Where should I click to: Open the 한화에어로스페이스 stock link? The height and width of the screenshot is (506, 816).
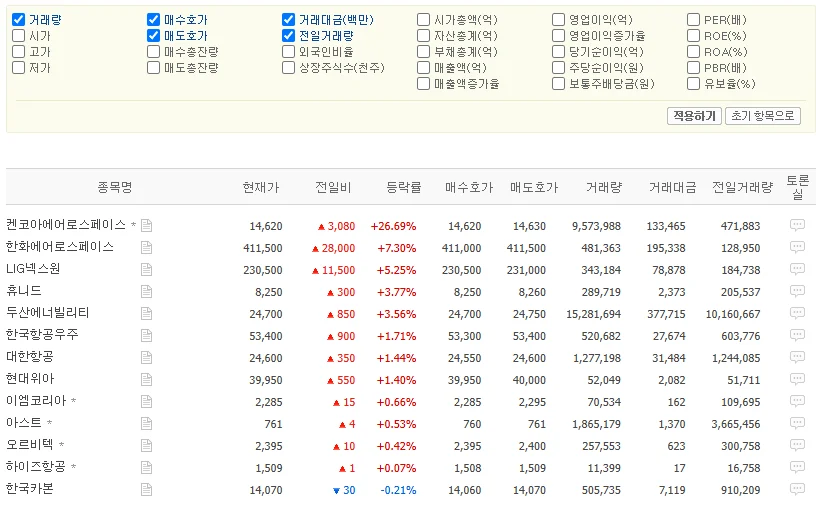(60, 246)
